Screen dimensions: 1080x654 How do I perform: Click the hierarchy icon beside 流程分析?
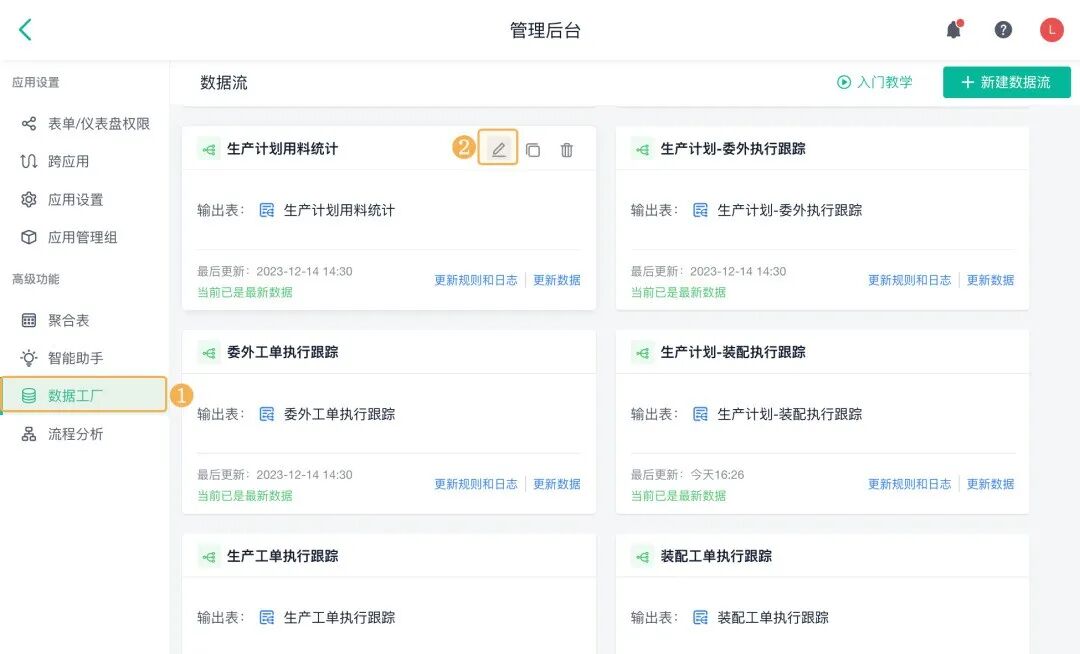point(29,434)
